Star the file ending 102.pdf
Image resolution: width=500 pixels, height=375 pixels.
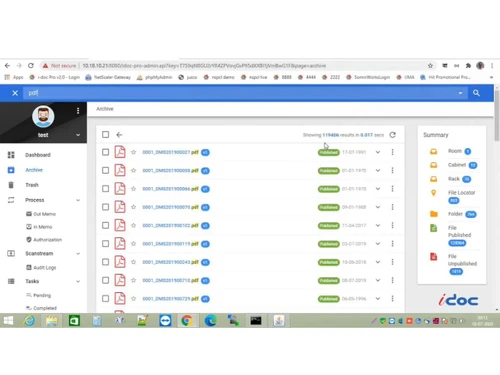pos(133,225)
